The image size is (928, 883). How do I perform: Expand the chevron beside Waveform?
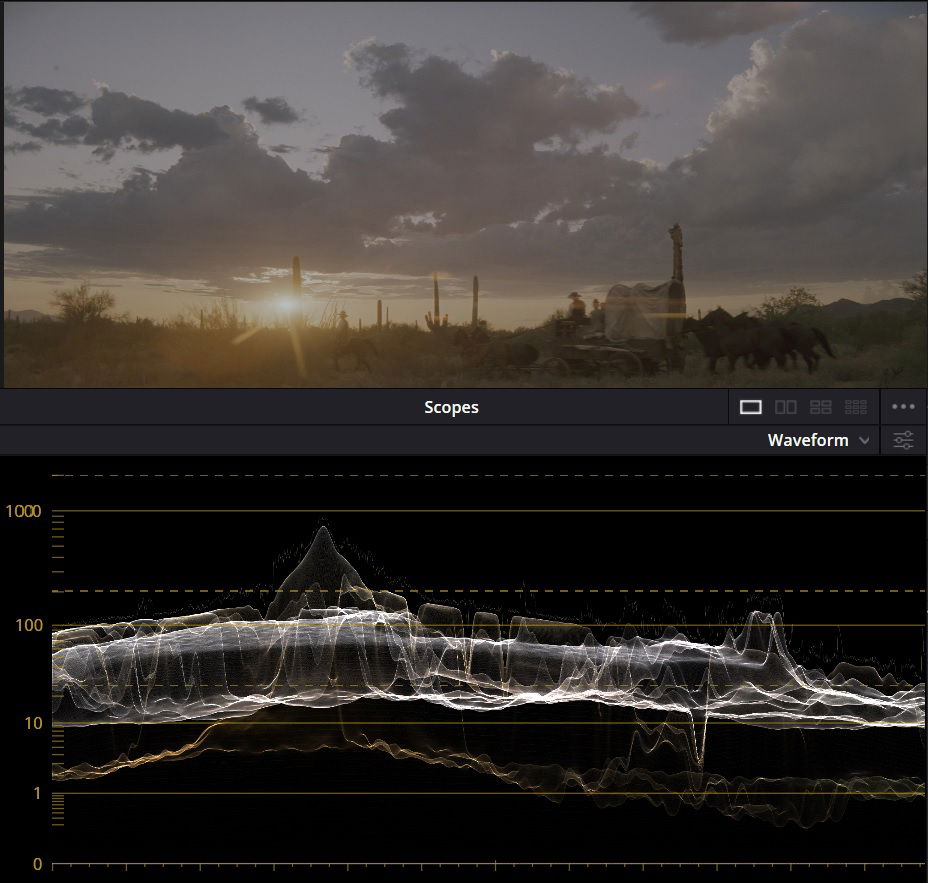click(864, 441)
